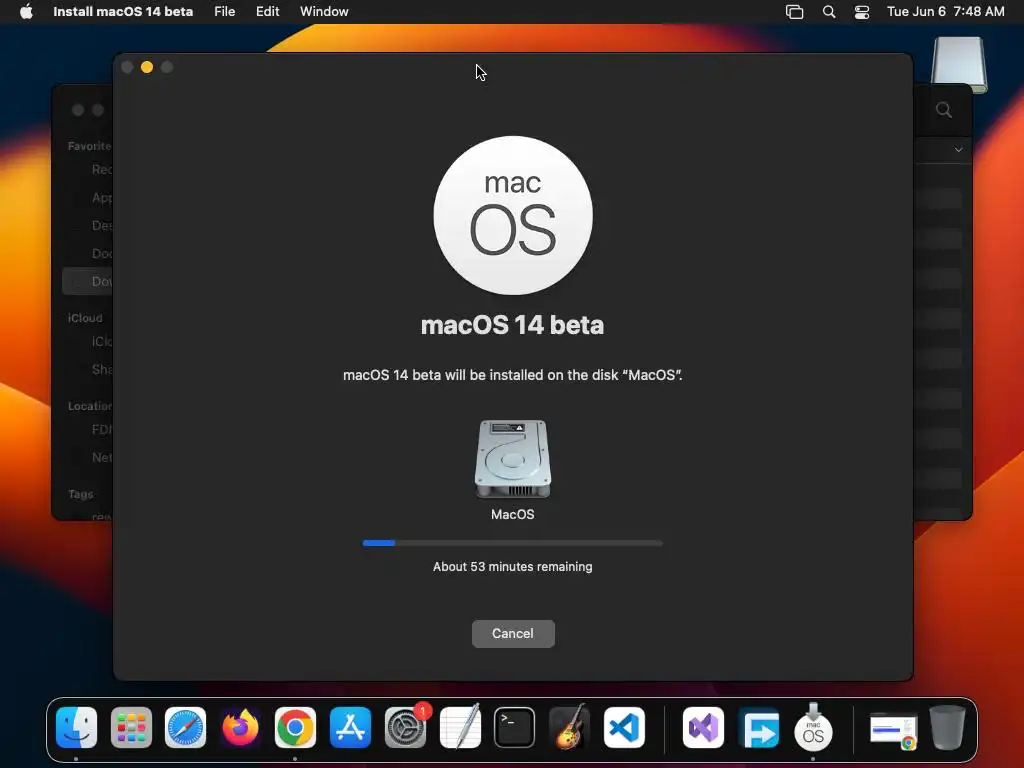Click the 'will be installed on the disk' message
This screenshot has width=1024, height=768.
pos(513,375)
